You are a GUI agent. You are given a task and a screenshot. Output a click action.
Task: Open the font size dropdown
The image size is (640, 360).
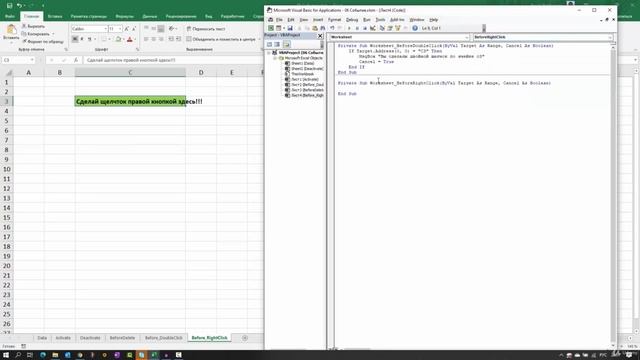click(120, 29)
